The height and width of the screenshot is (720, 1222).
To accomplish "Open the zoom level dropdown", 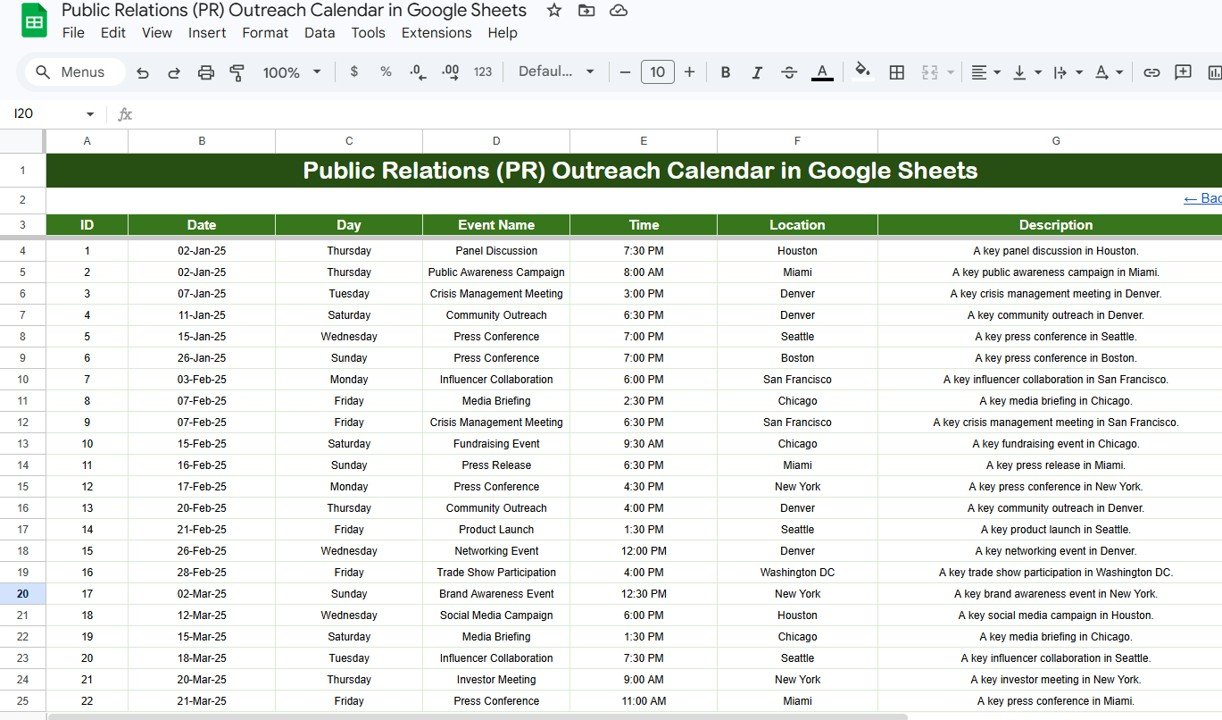I will pos(290,72).
